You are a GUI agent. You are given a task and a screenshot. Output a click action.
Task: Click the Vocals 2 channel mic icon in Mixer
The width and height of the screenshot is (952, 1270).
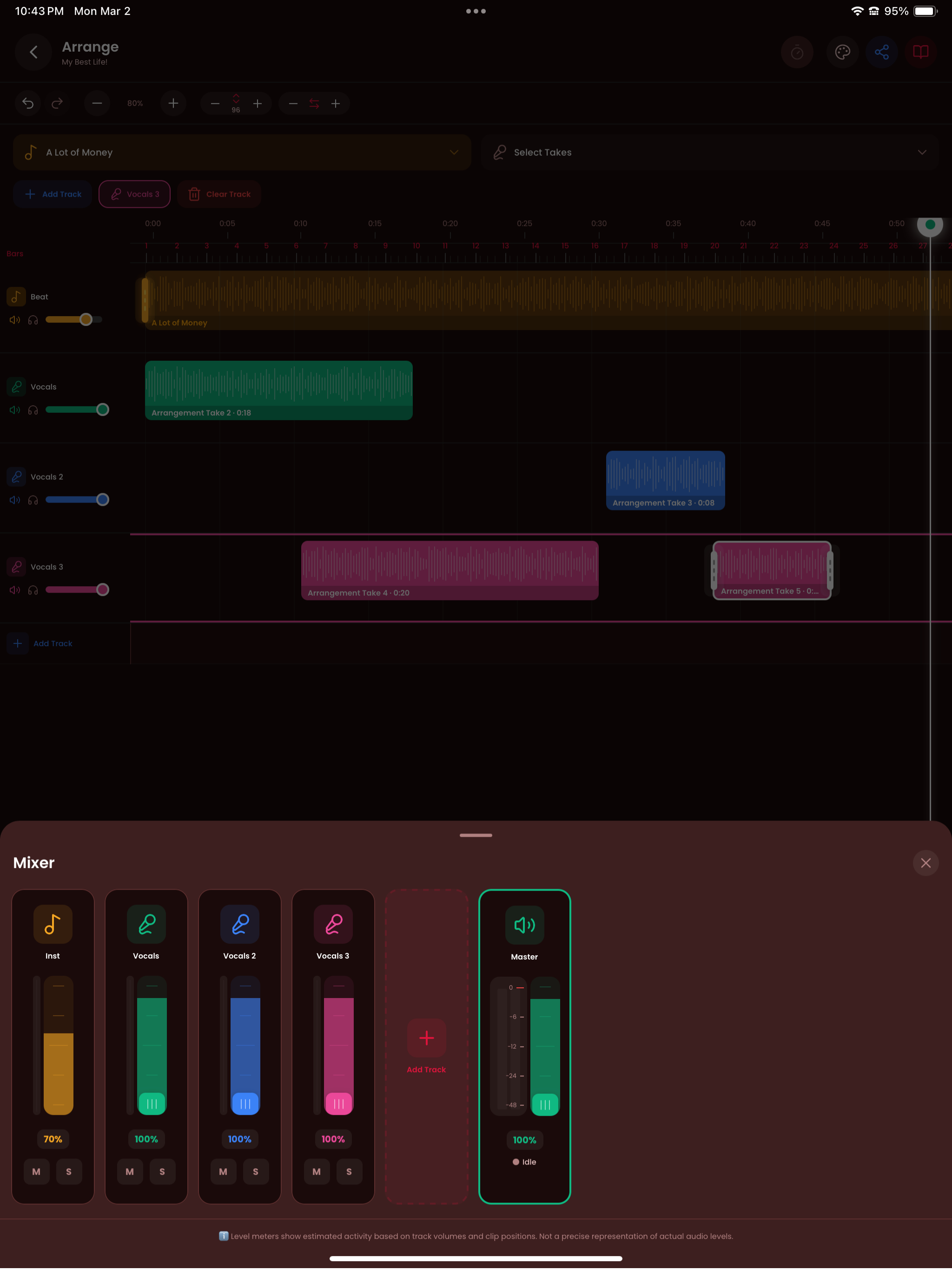[x=239, y=924]
